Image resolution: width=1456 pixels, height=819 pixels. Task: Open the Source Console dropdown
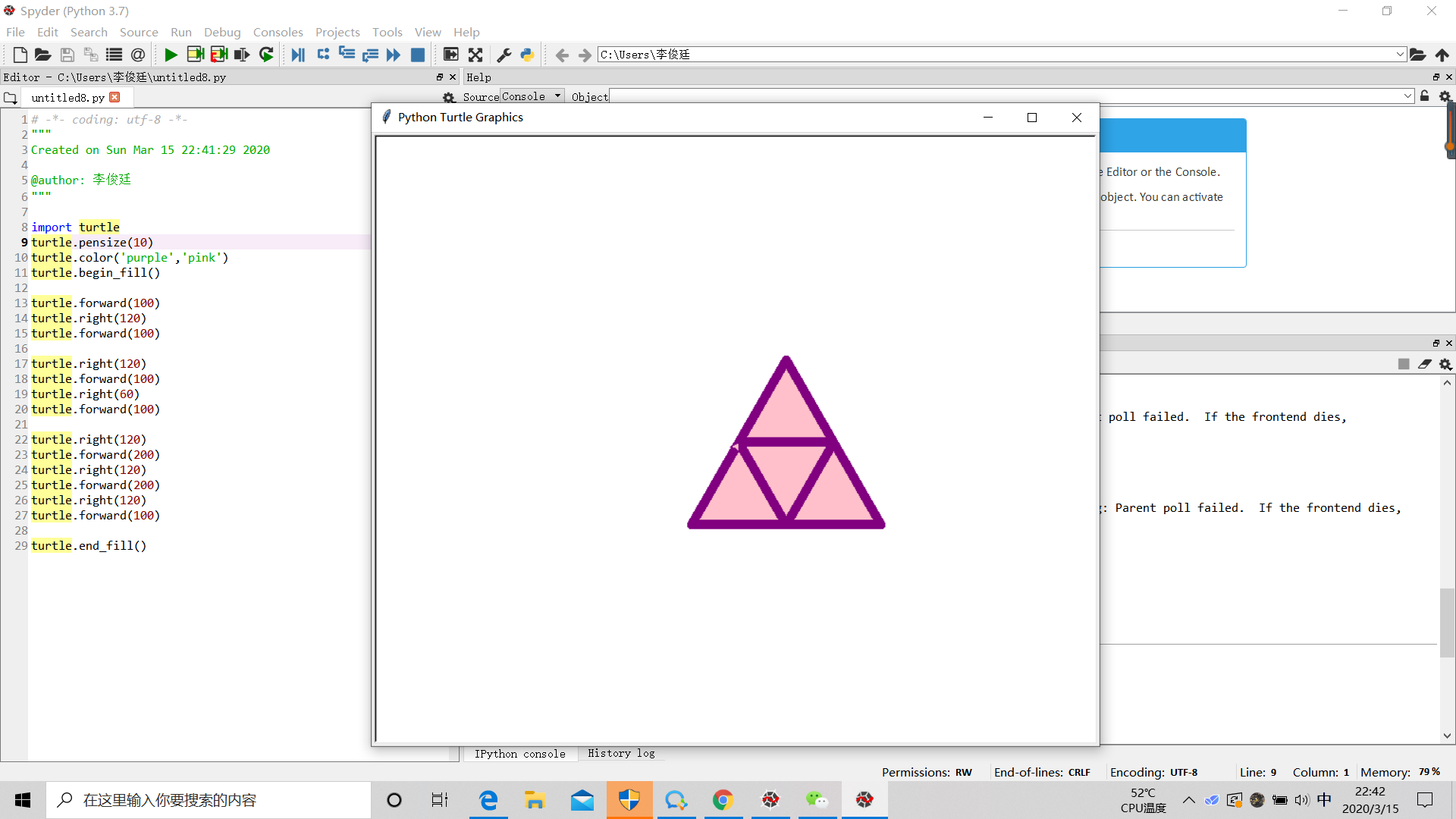pos(532,96)
